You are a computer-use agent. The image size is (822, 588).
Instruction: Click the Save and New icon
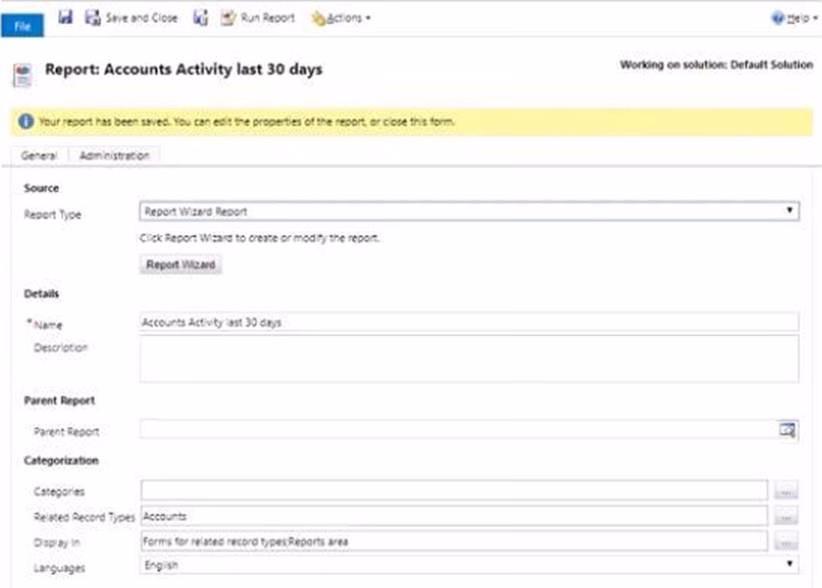pyautogui.click(x=200, y=18)
